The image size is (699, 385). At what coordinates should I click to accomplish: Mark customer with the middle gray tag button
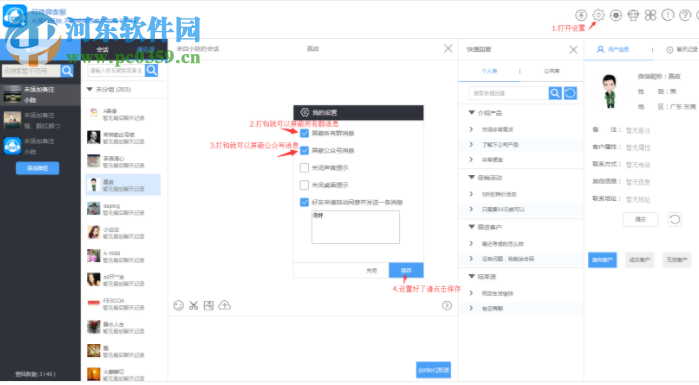point(640,260)
